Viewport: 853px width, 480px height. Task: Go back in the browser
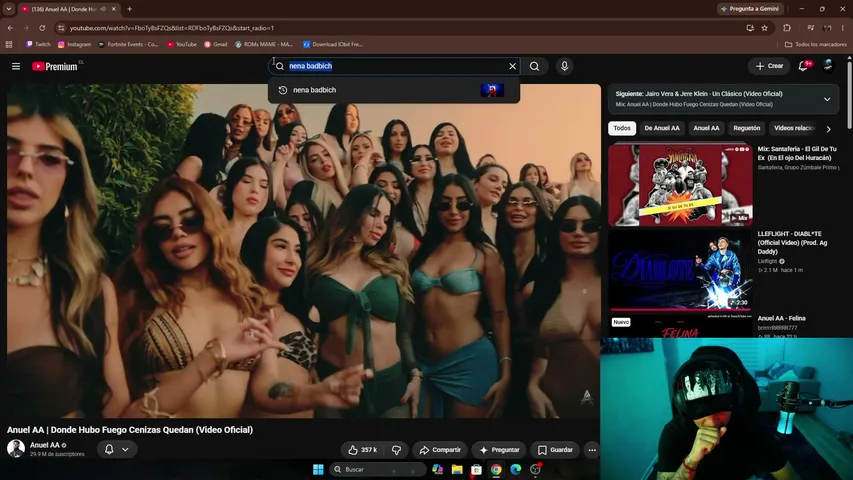pos(10,28)
